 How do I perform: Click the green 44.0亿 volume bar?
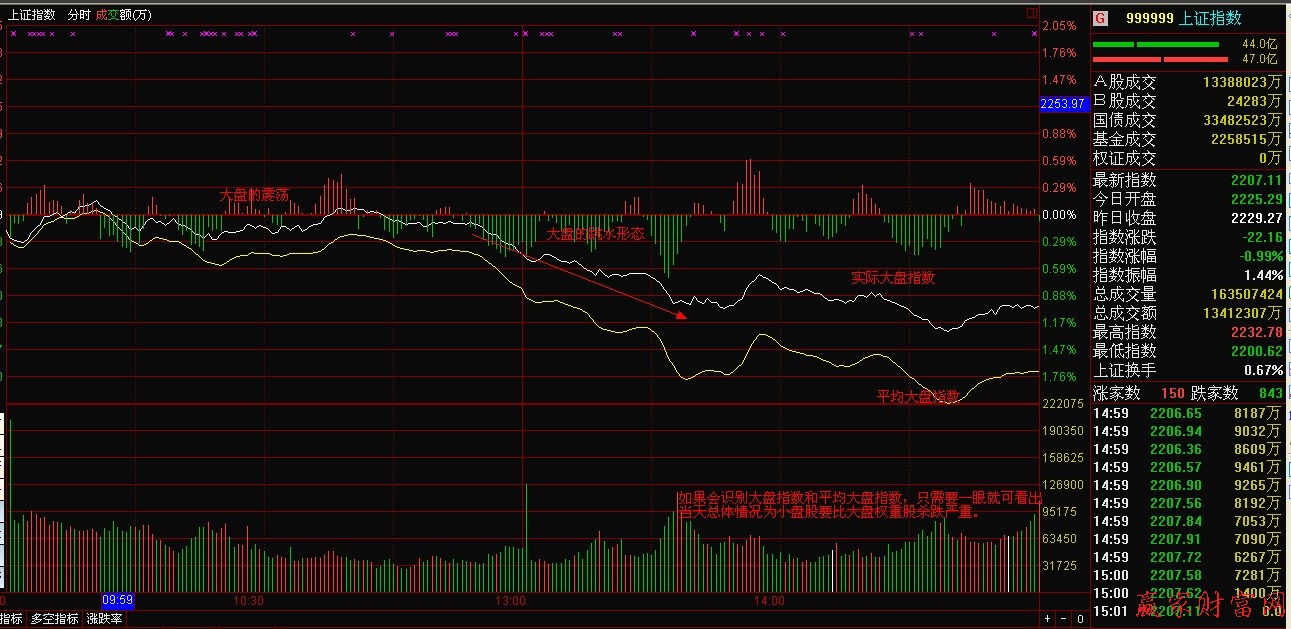1156,45
